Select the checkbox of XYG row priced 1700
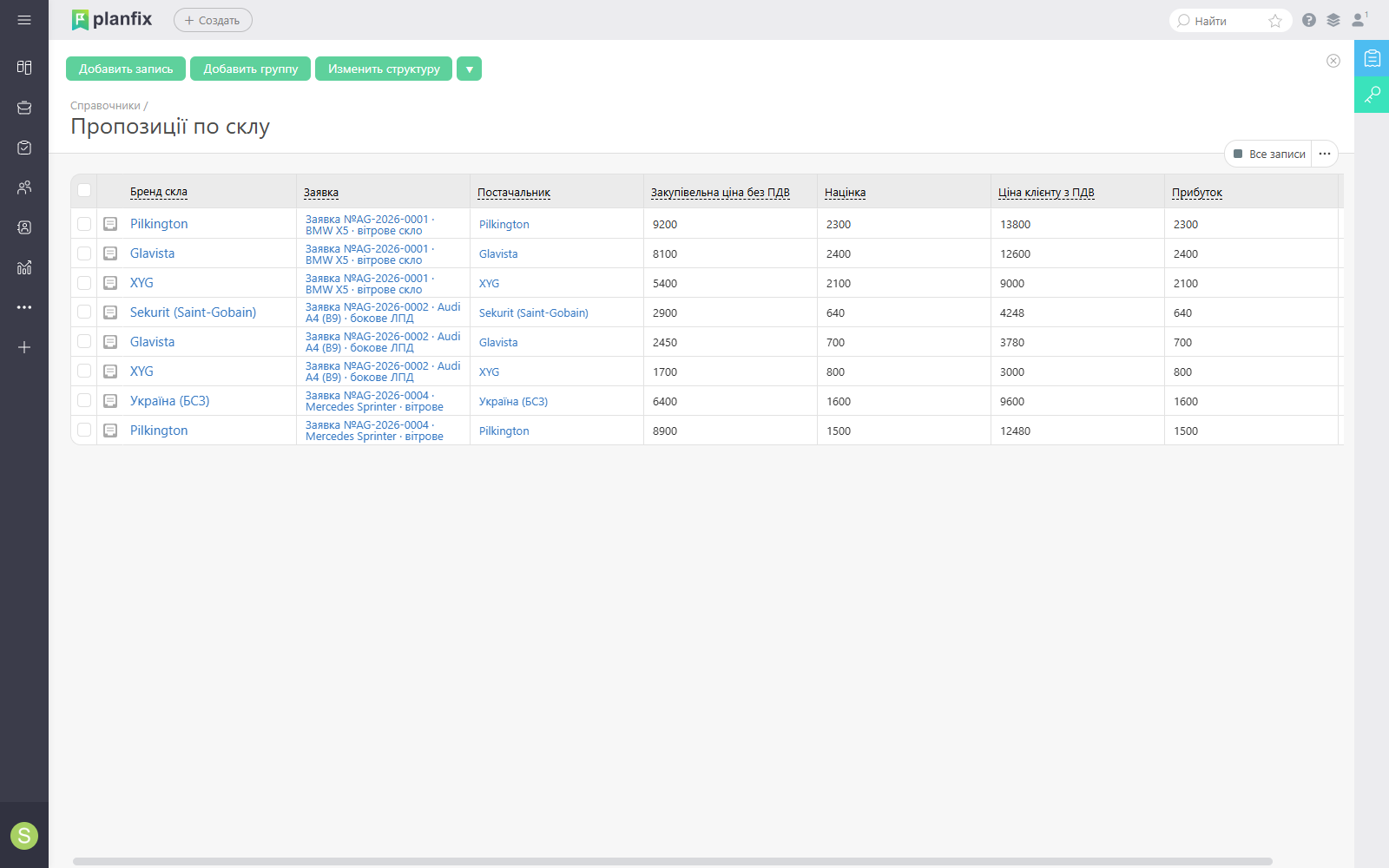Viewport: 1389px width, 868px height. coord(84,371)
